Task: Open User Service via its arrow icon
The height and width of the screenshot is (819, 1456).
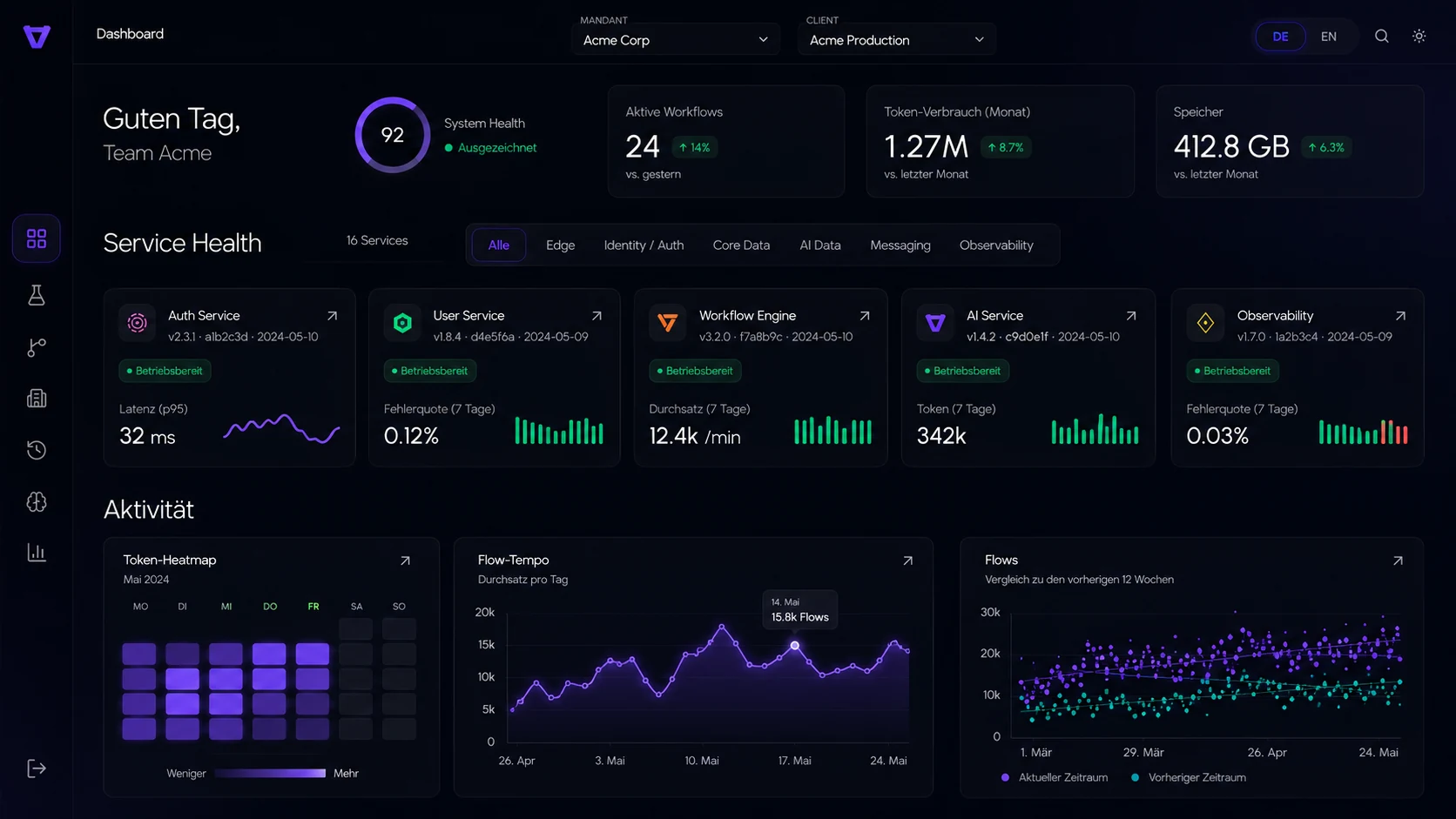Action: point(597,316)
